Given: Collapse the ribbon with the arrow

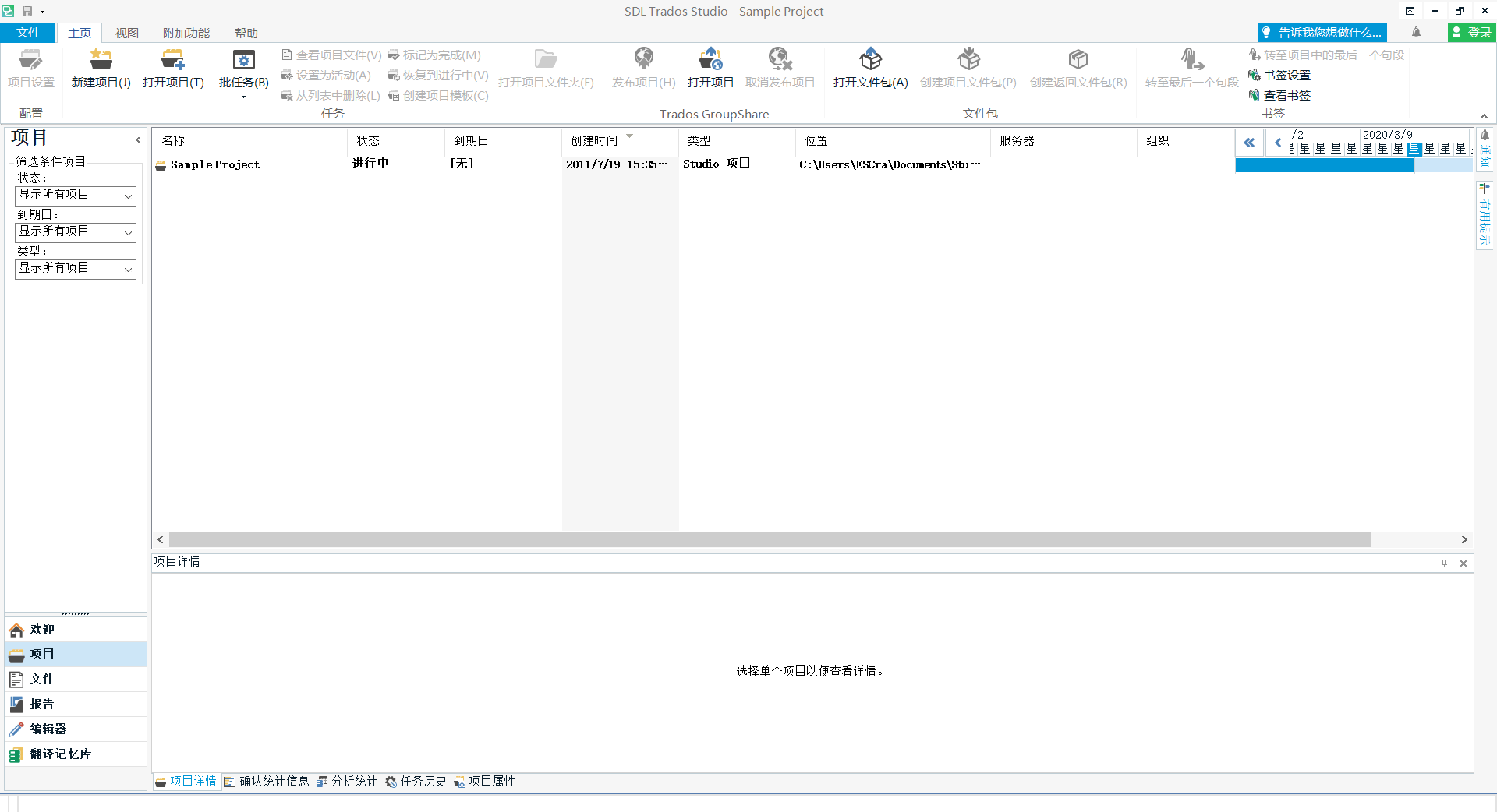Looking at the screenshot, I should pyautogui.click(x=1484, y=116).
